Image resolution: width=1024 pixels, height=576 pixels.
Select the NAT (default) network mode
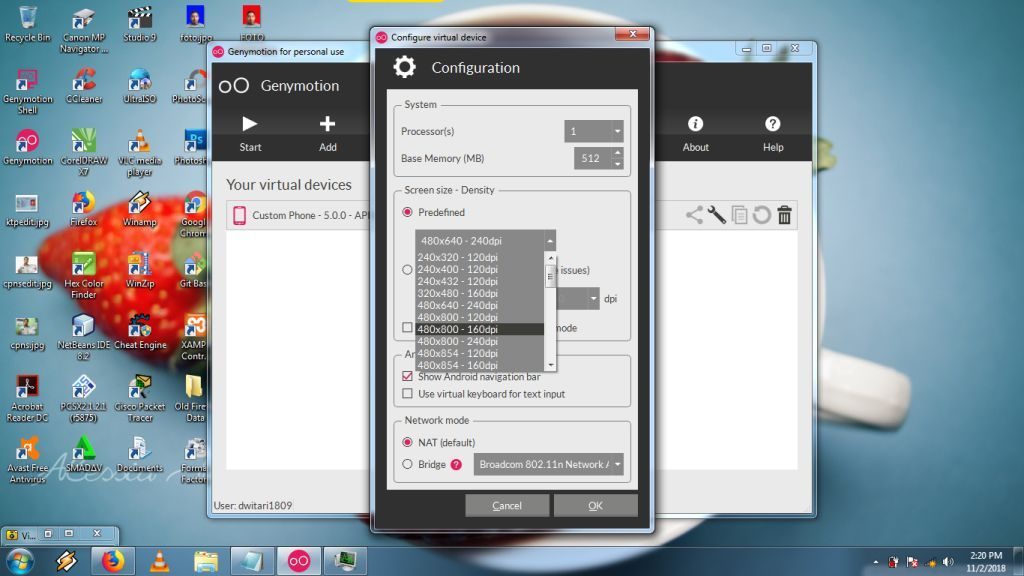408,442
